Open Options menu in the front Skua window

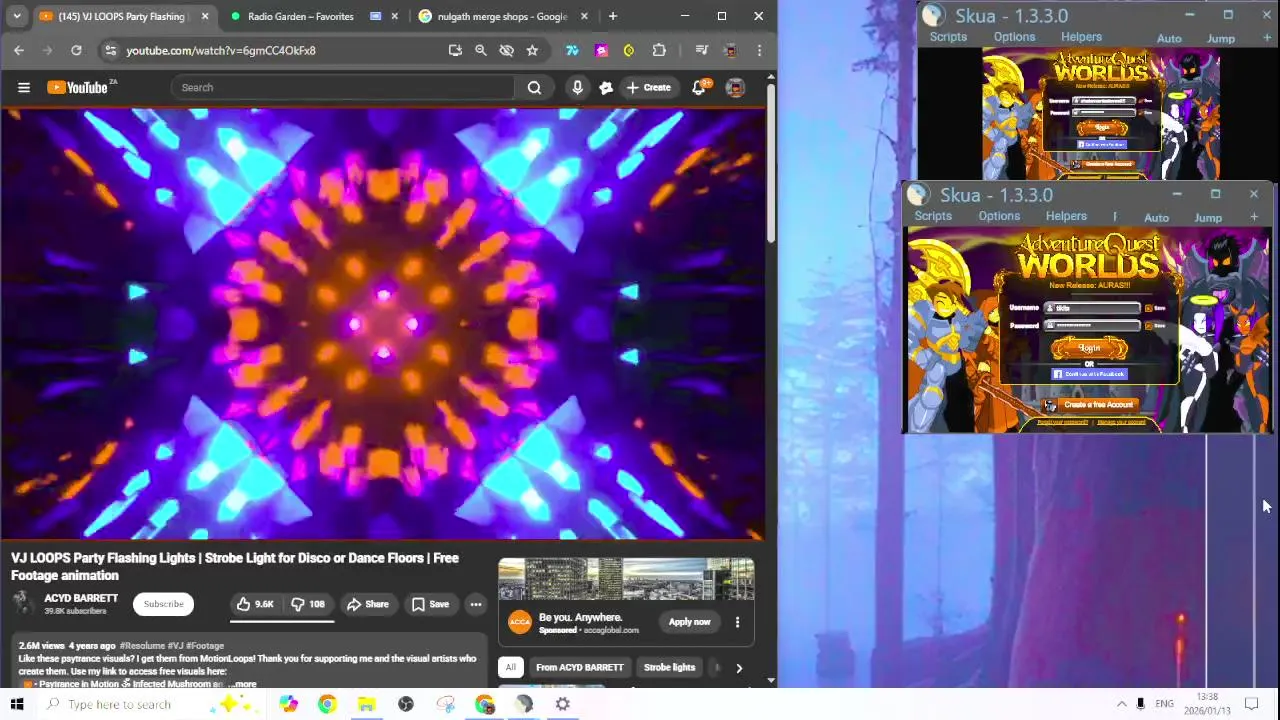pyautogui.click(x=999, y=216)
